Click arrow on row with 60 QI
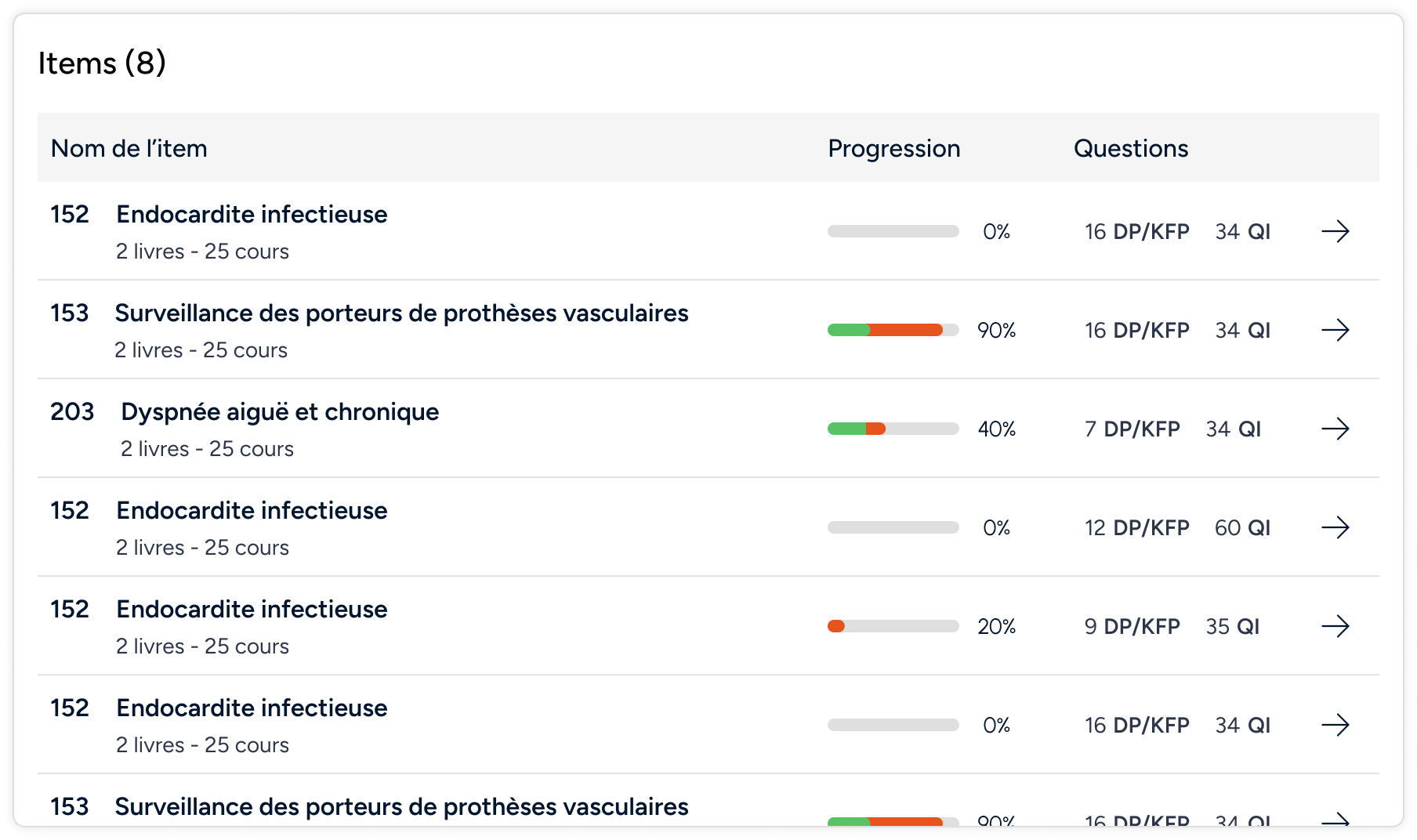Image resolution: width=1417 pixels, height=840 pixels. click(x=1335, y=527)
